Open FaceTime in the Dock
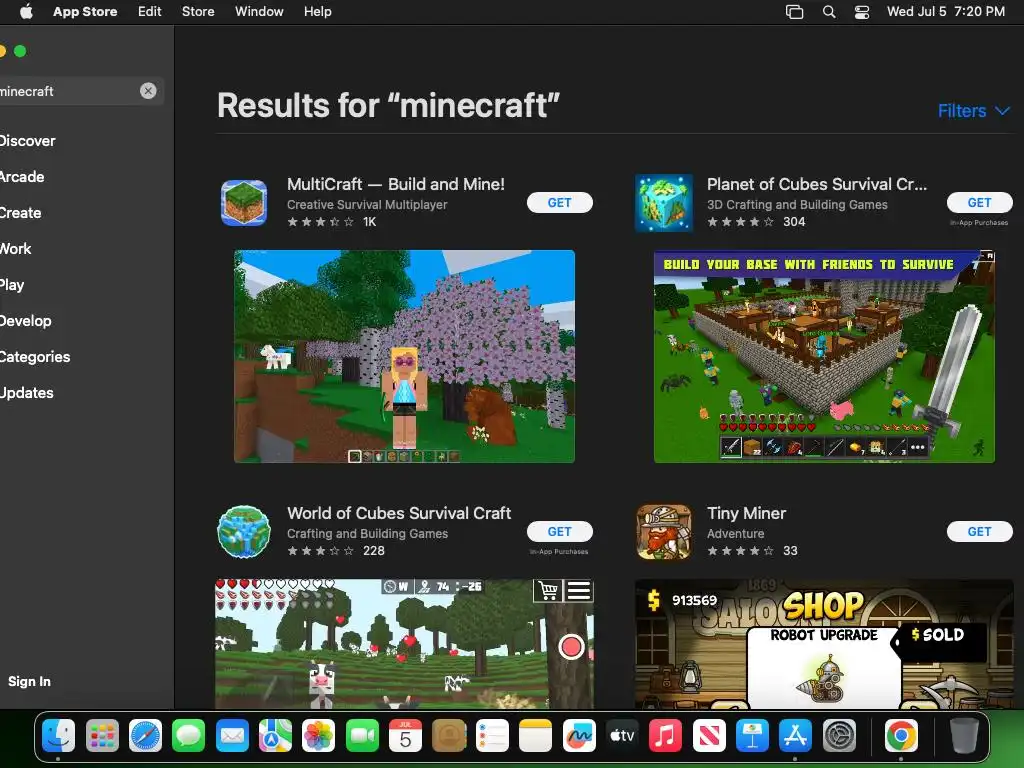This screenshot has height=768, width=1024. tap(362, 737)
